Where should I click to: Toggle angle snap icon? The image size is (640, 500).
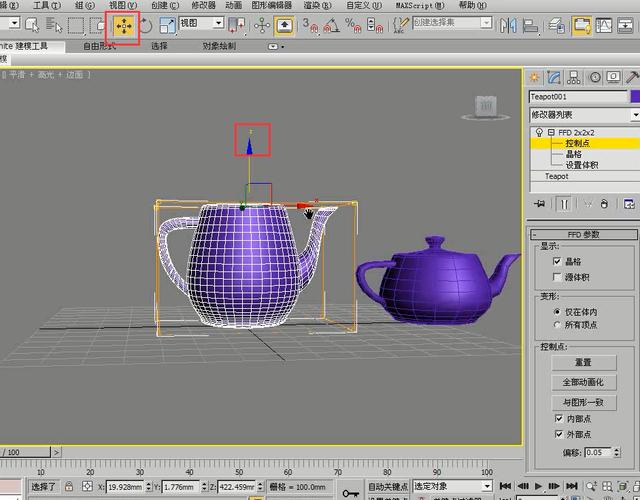click(x=331, y=25)
